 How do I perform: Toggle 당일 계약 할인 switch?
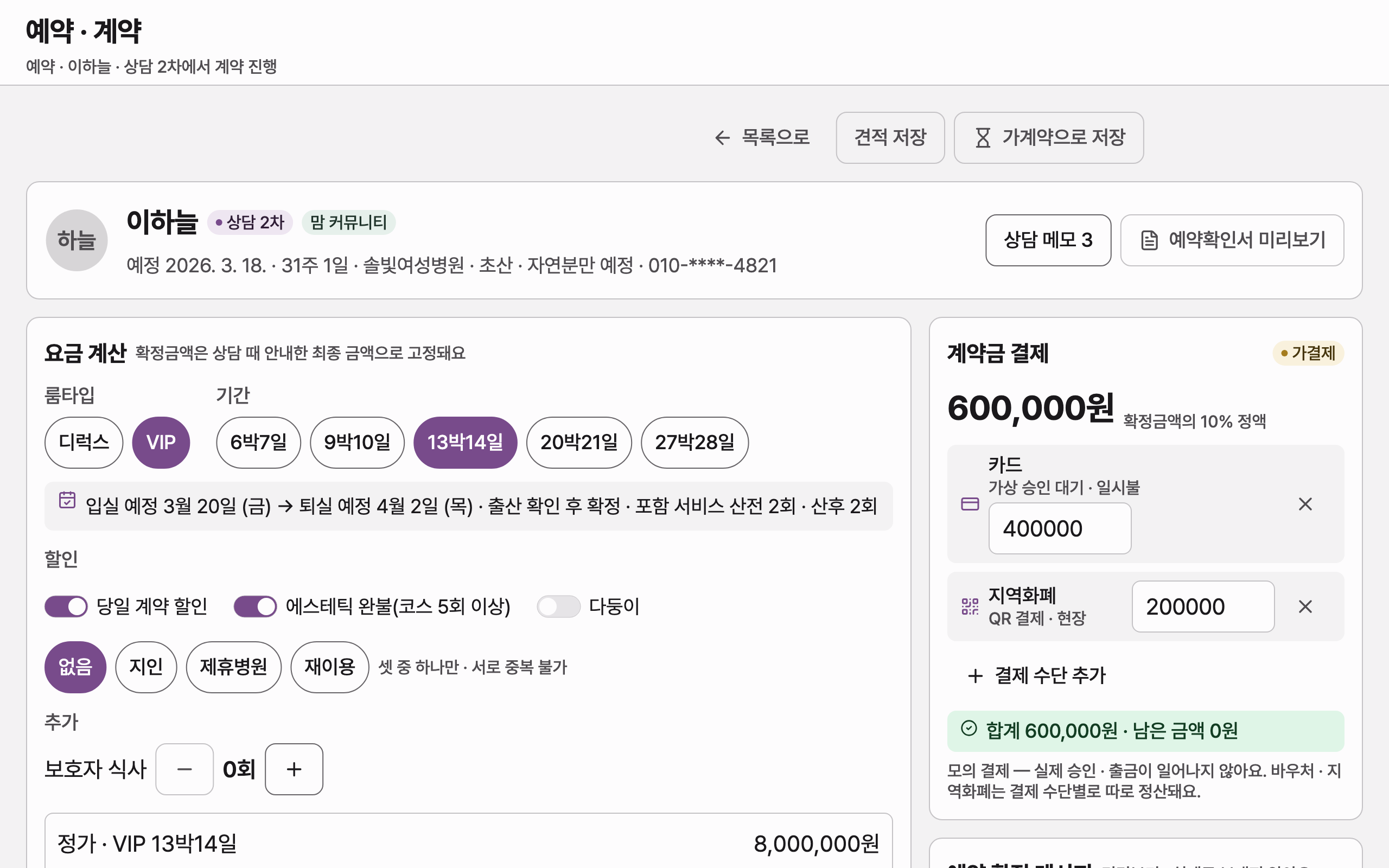click(x=66, y=606)
